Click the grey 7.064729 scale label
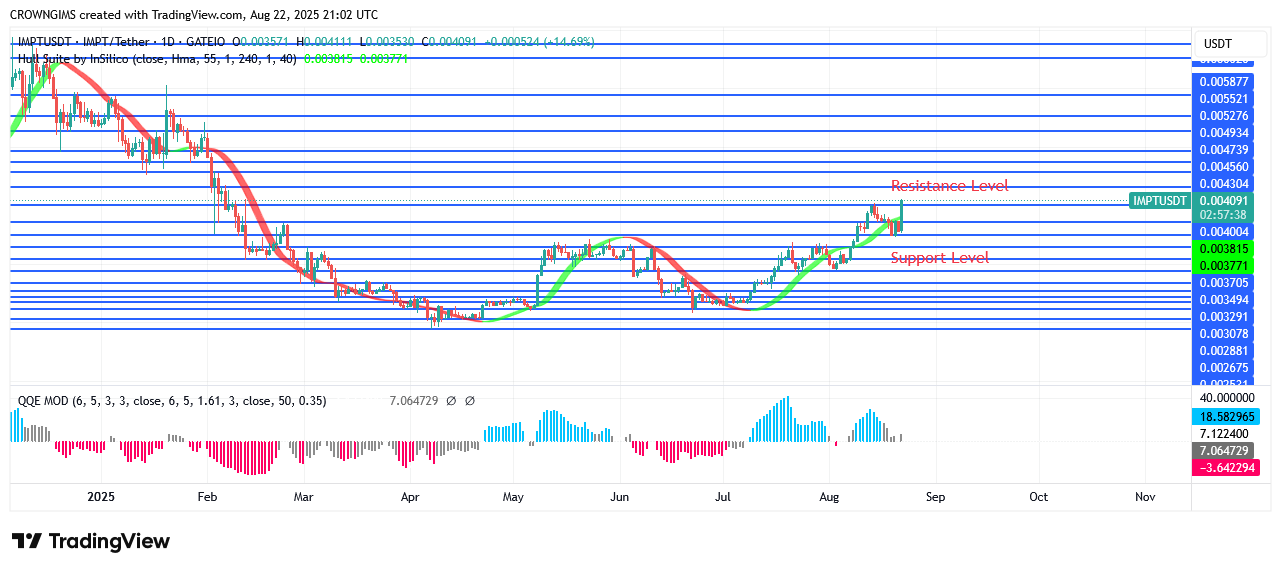 1224,451
